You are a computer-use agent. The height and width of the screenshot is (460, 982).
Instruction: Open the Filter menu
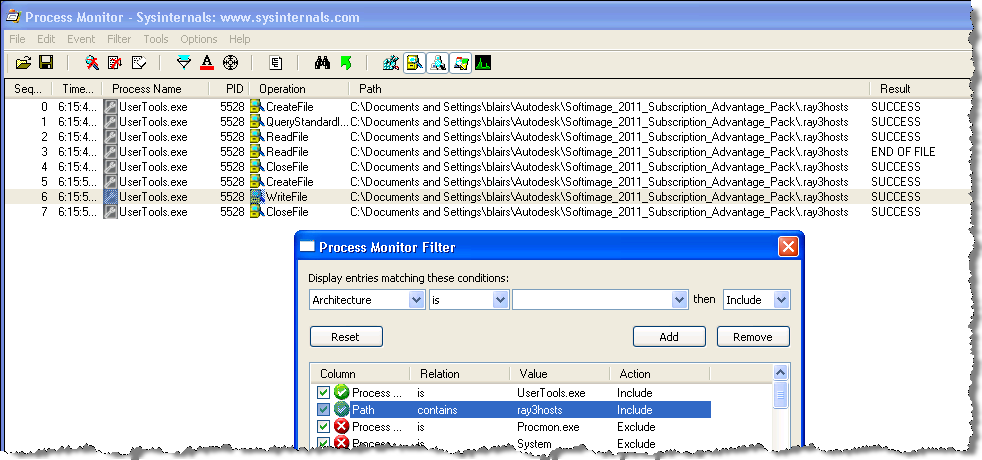click(119, 39)
